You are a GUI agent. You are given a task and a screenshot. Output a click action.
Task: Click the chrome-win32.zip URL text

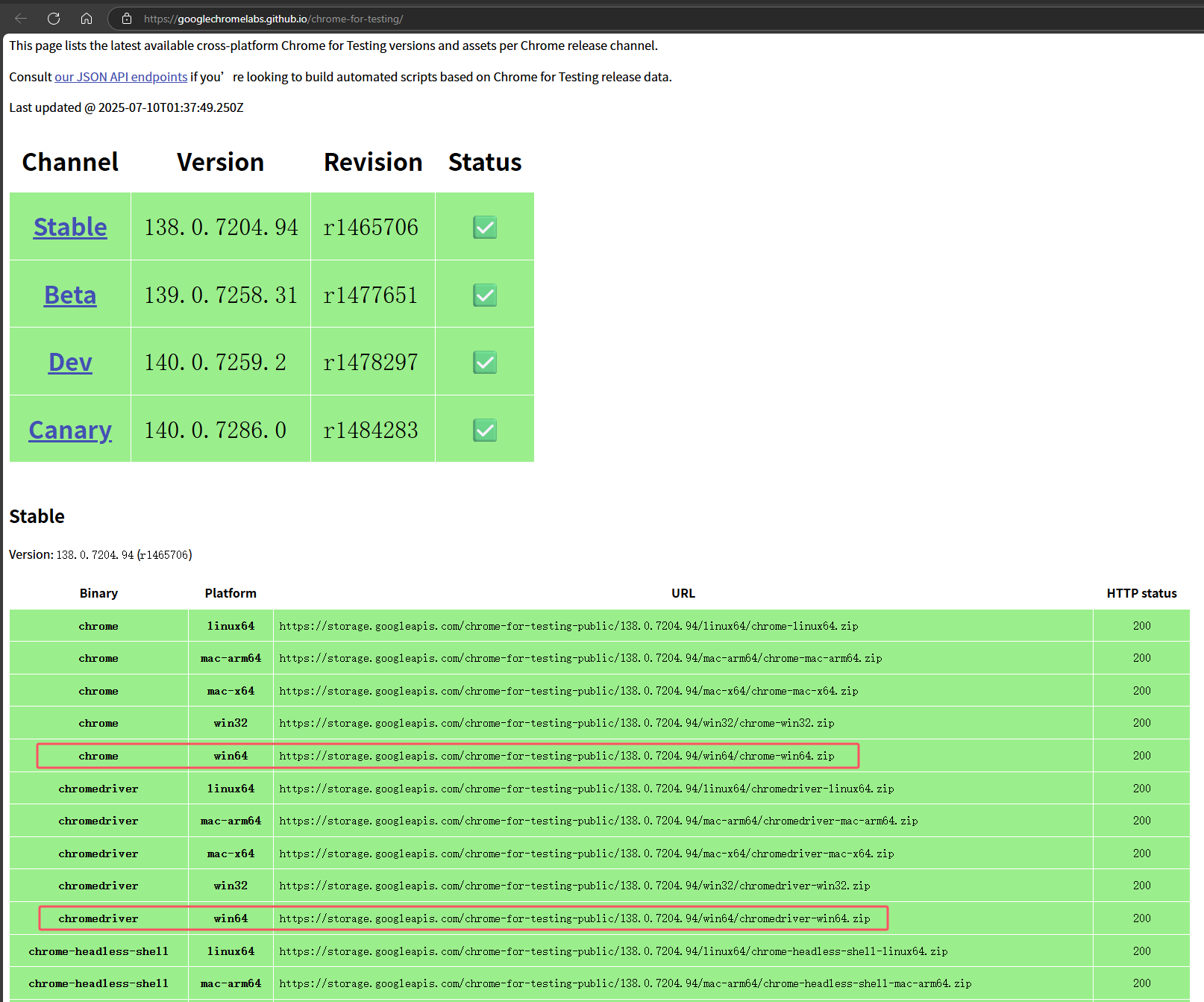coord(556,723)
